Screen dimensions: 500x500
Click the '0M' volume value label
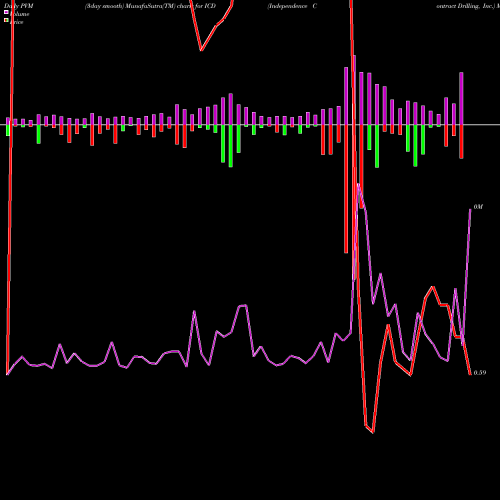[x=478, y=207]
